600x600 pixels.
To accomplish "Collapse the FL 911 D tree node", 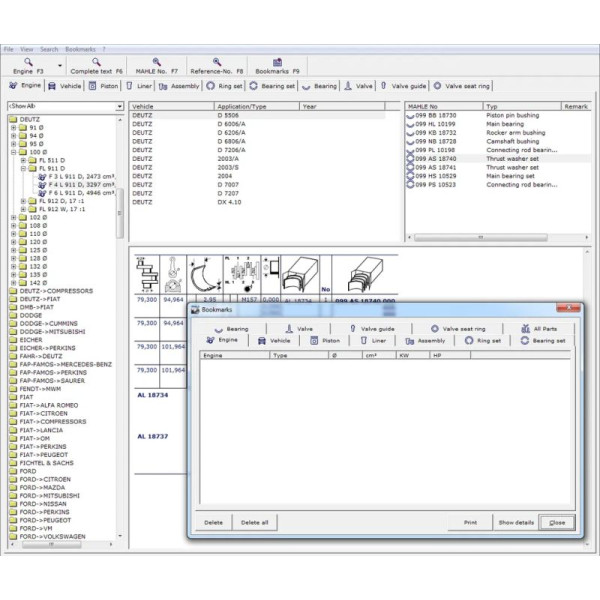I will point(22,168).
